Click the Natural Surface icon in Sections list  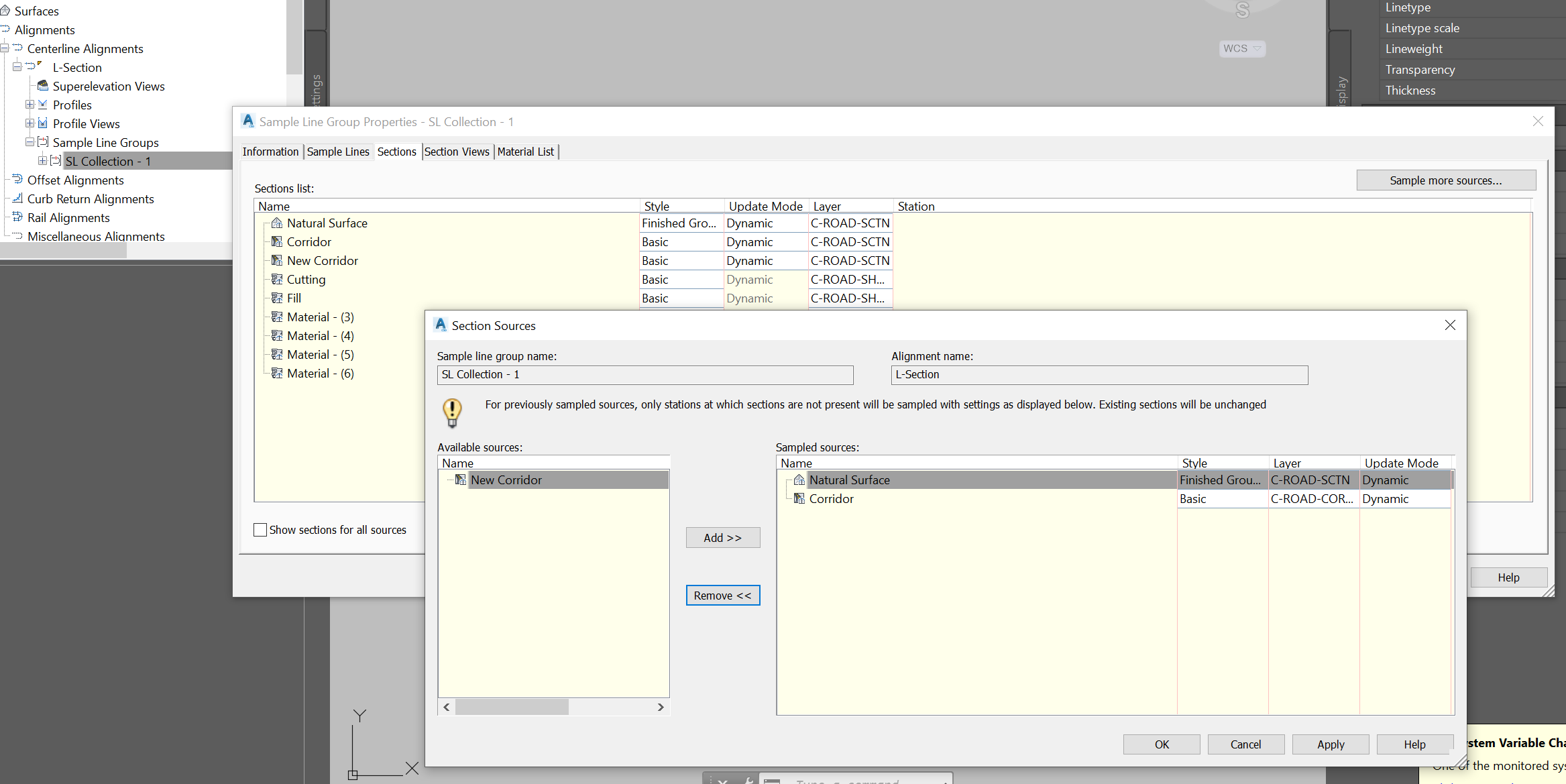tap(277, 223)
